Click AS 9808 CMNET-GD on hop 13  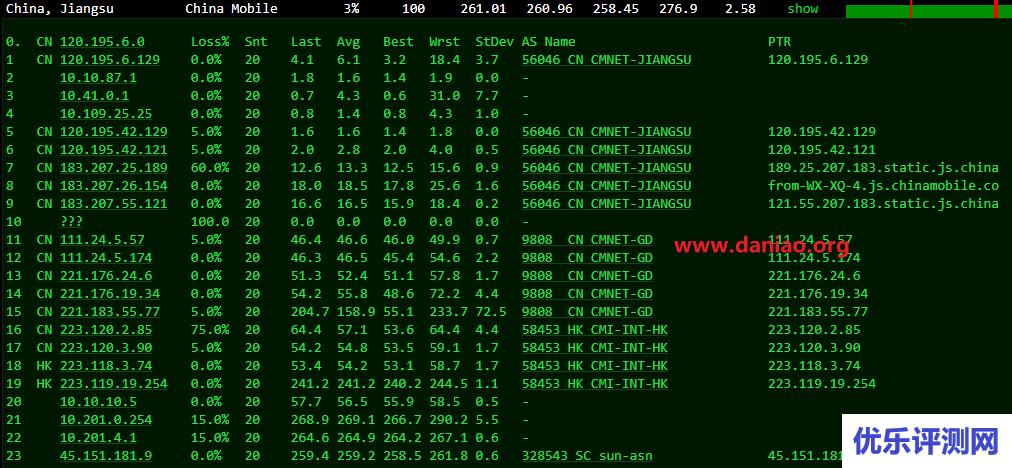[x=587, y=276]
